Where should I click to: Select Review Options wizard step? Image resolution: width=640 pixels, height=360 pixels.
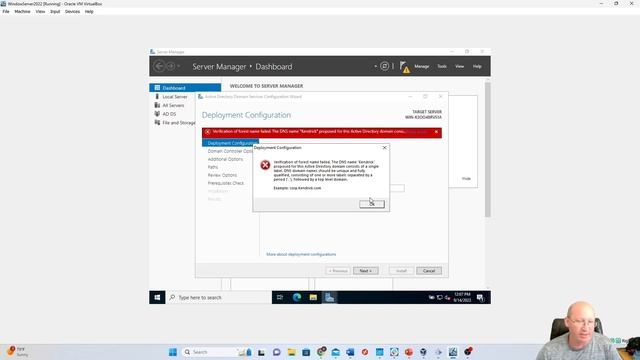point(222,175)
